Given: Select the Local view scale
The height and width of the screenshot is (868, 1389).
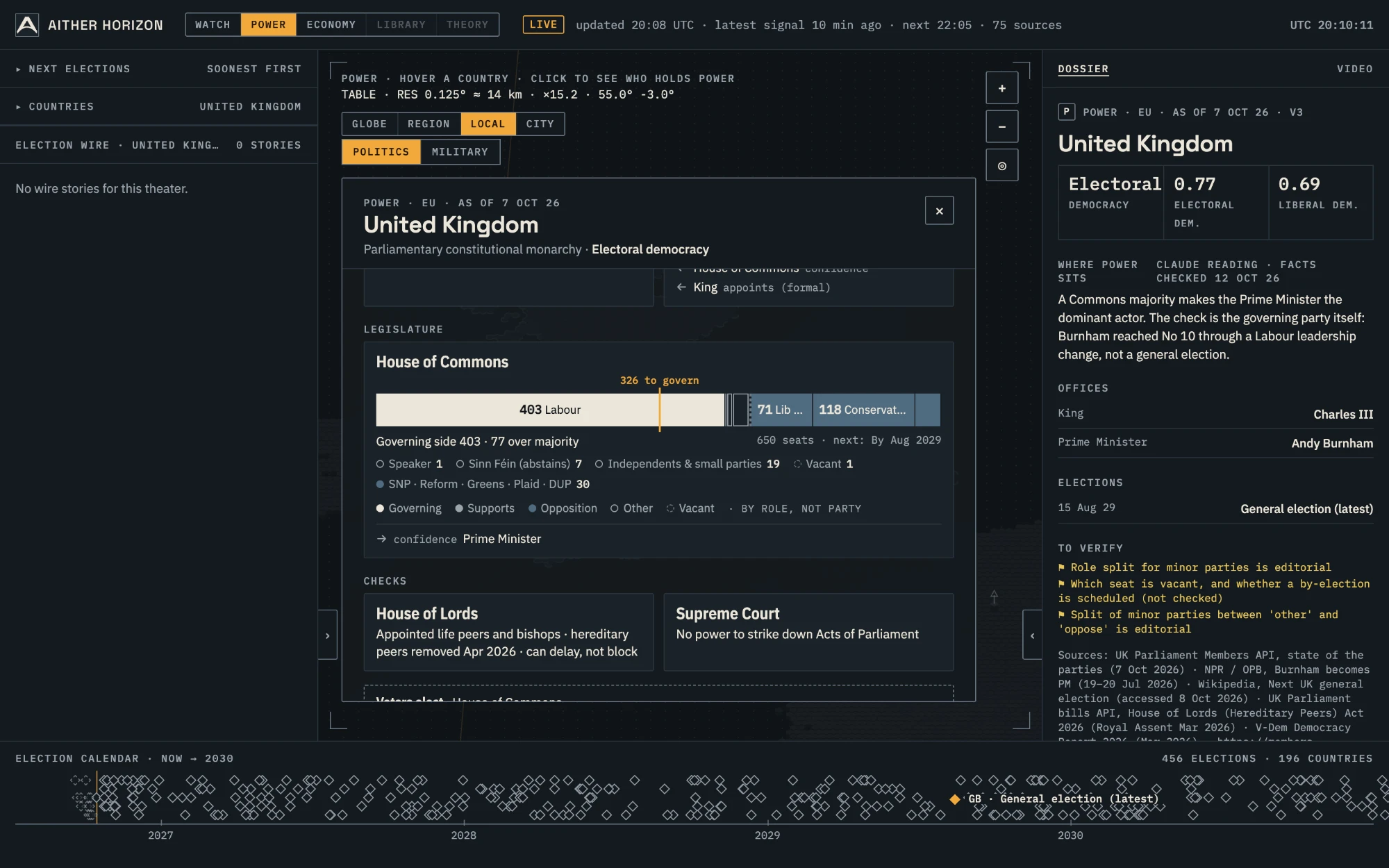Looking at the screenshot, I should pyautogui.click(x=488, y=124).
